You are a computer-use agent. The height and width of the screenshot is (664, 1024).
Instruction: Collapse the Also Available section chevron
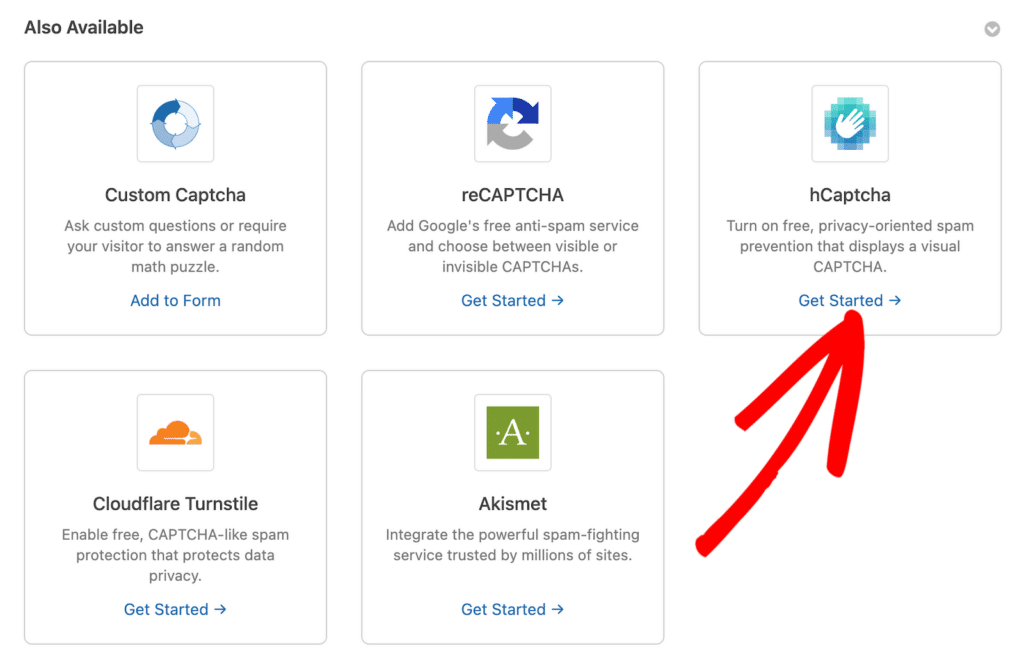pyautogui.click(x=992, y=29)
